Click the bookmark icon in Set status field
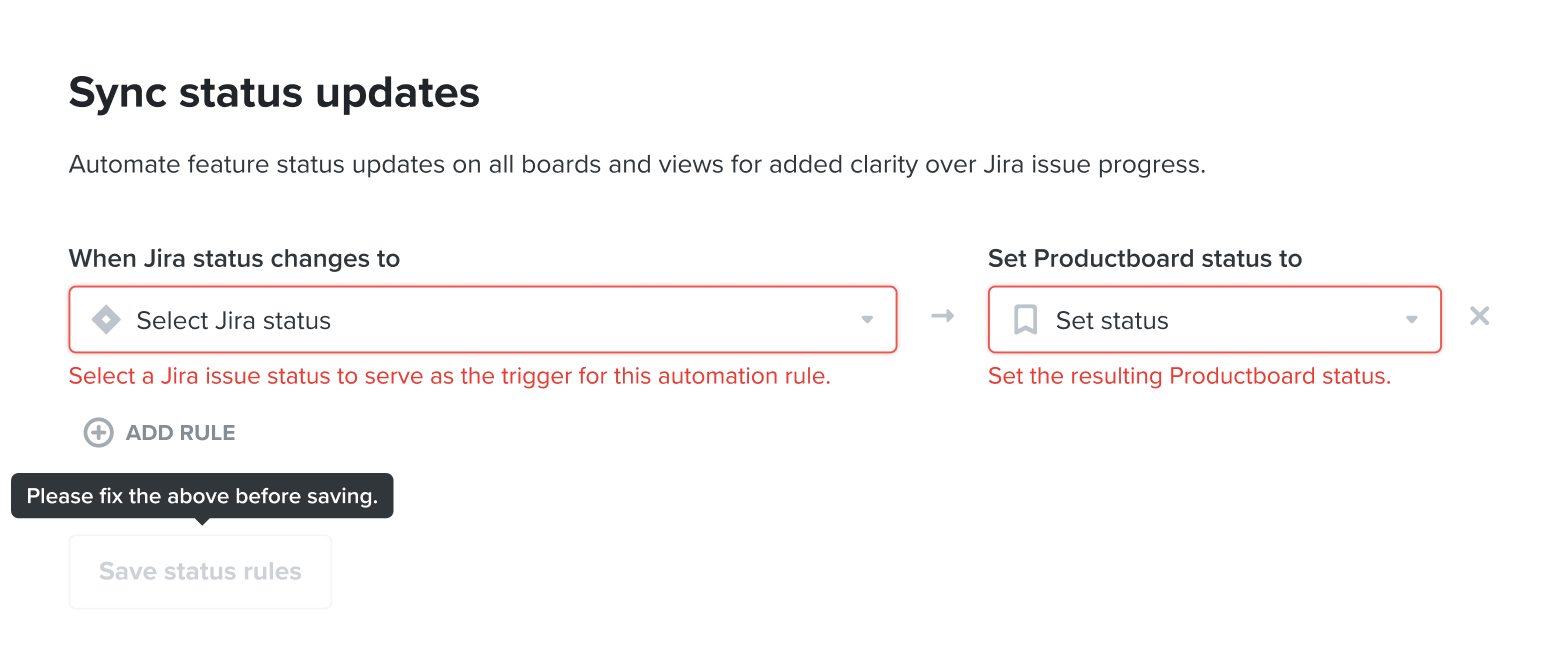 (x=1025, y=319)
